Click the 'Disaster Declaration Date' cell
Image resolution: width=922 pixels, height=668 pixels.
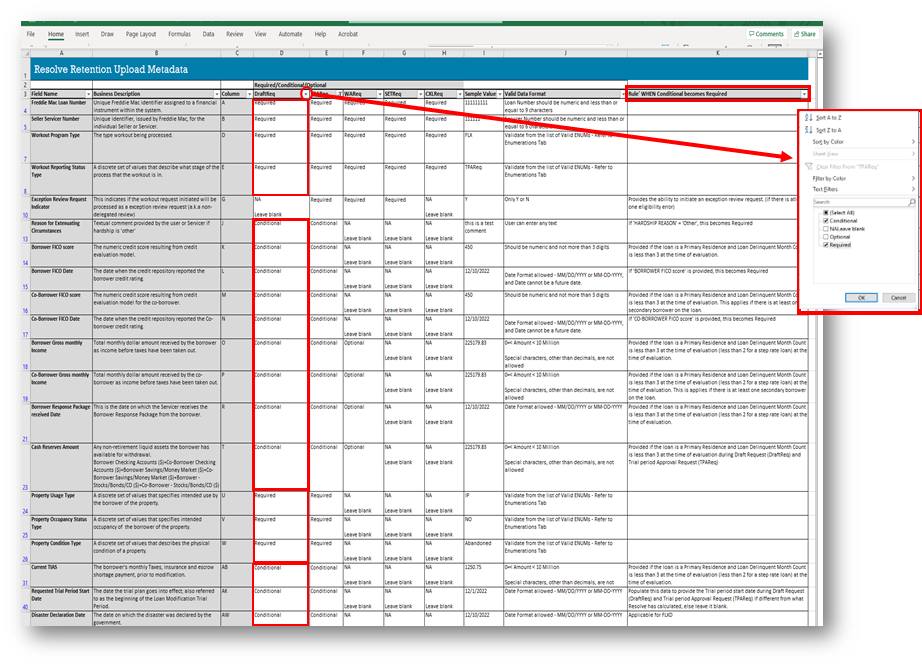tap(61, 619)
